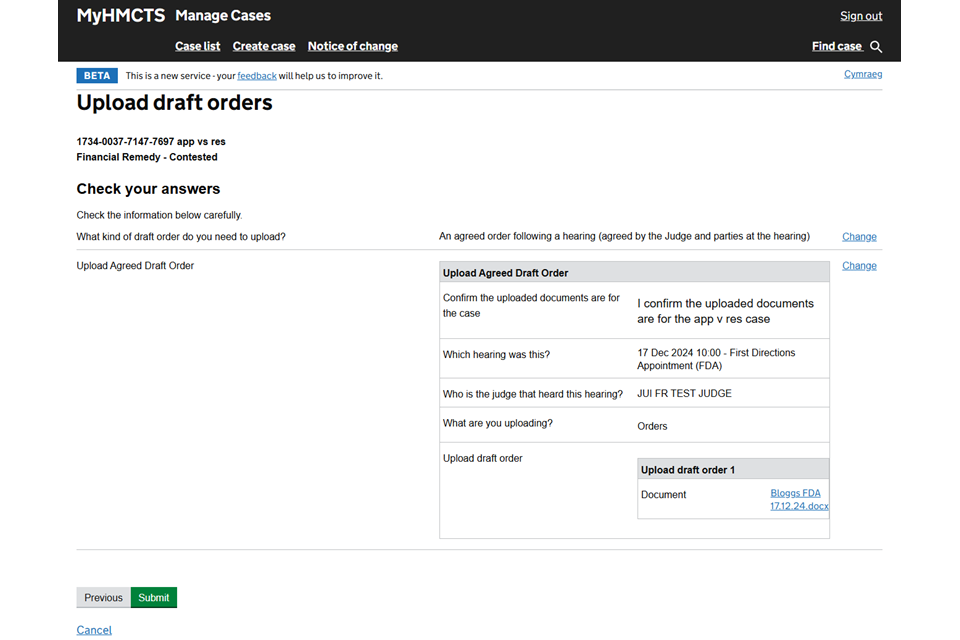Screen dimensions: 960x640
Task: Switch language to Cymraeg
Action: 862,74
